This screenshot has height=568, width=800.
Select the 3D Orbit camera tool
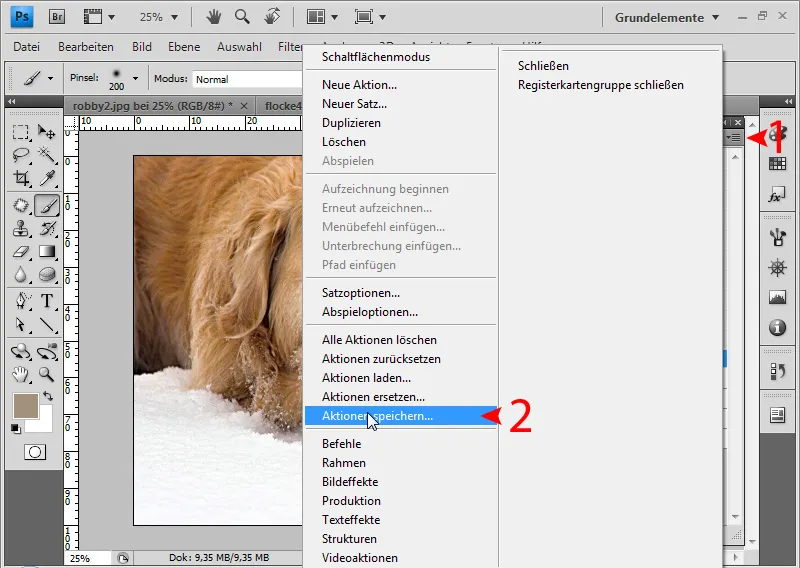(x=47, y=352)
